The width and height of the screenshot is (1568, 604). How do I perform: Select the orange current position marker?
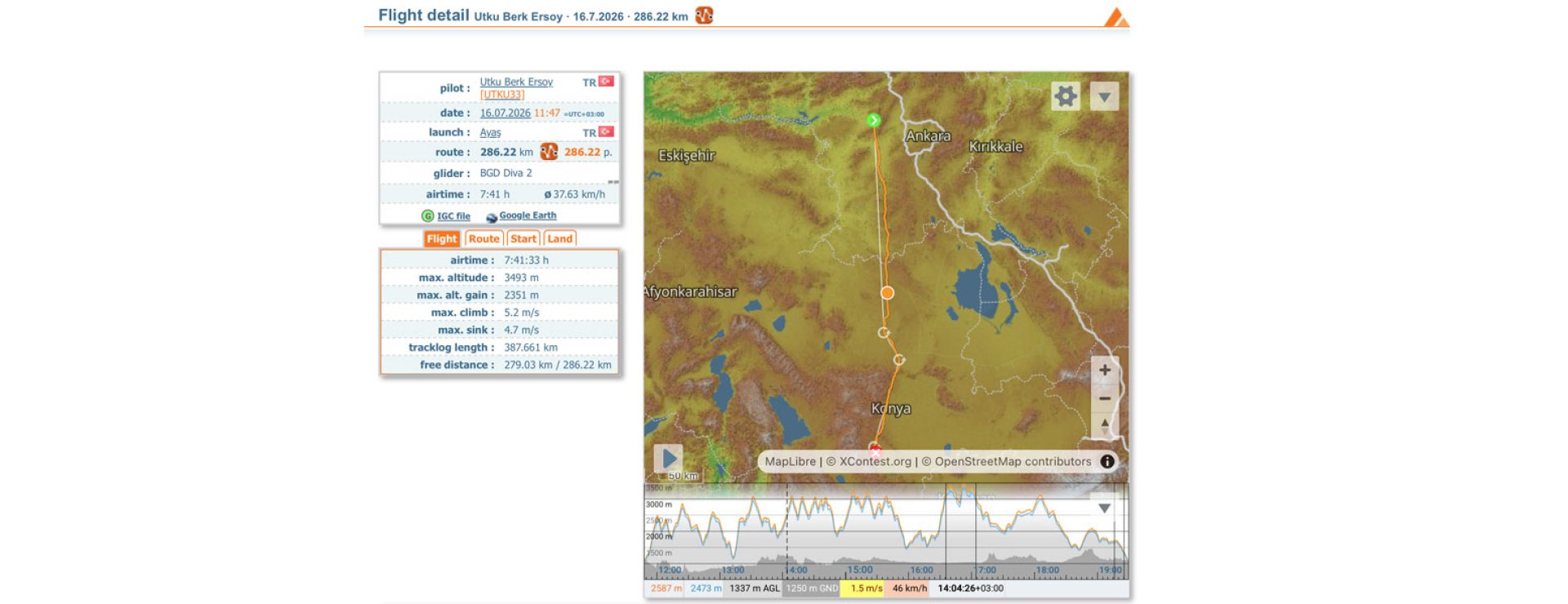click(887, 293)
